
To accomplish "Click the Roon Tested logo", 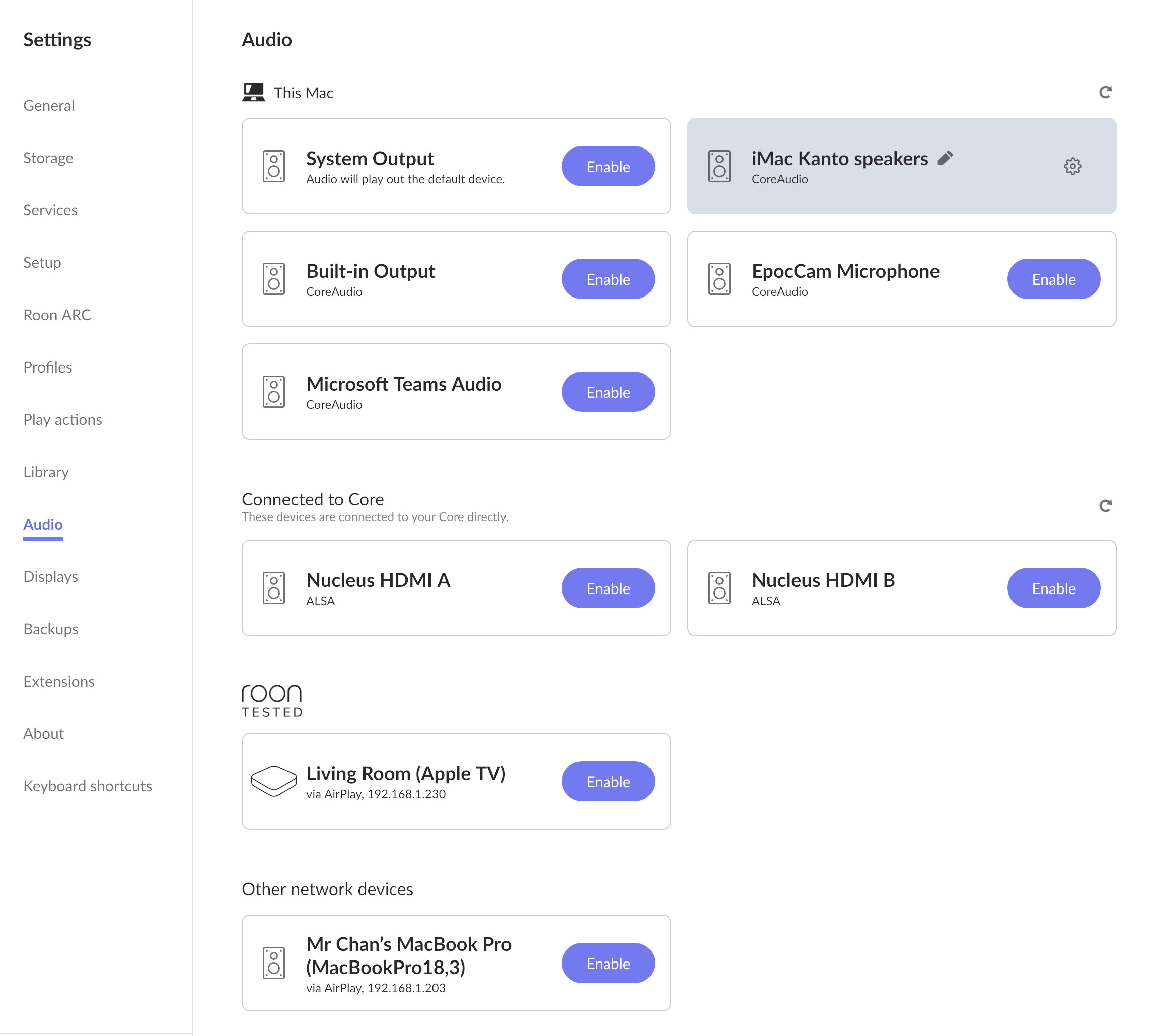I will [272, 701].
